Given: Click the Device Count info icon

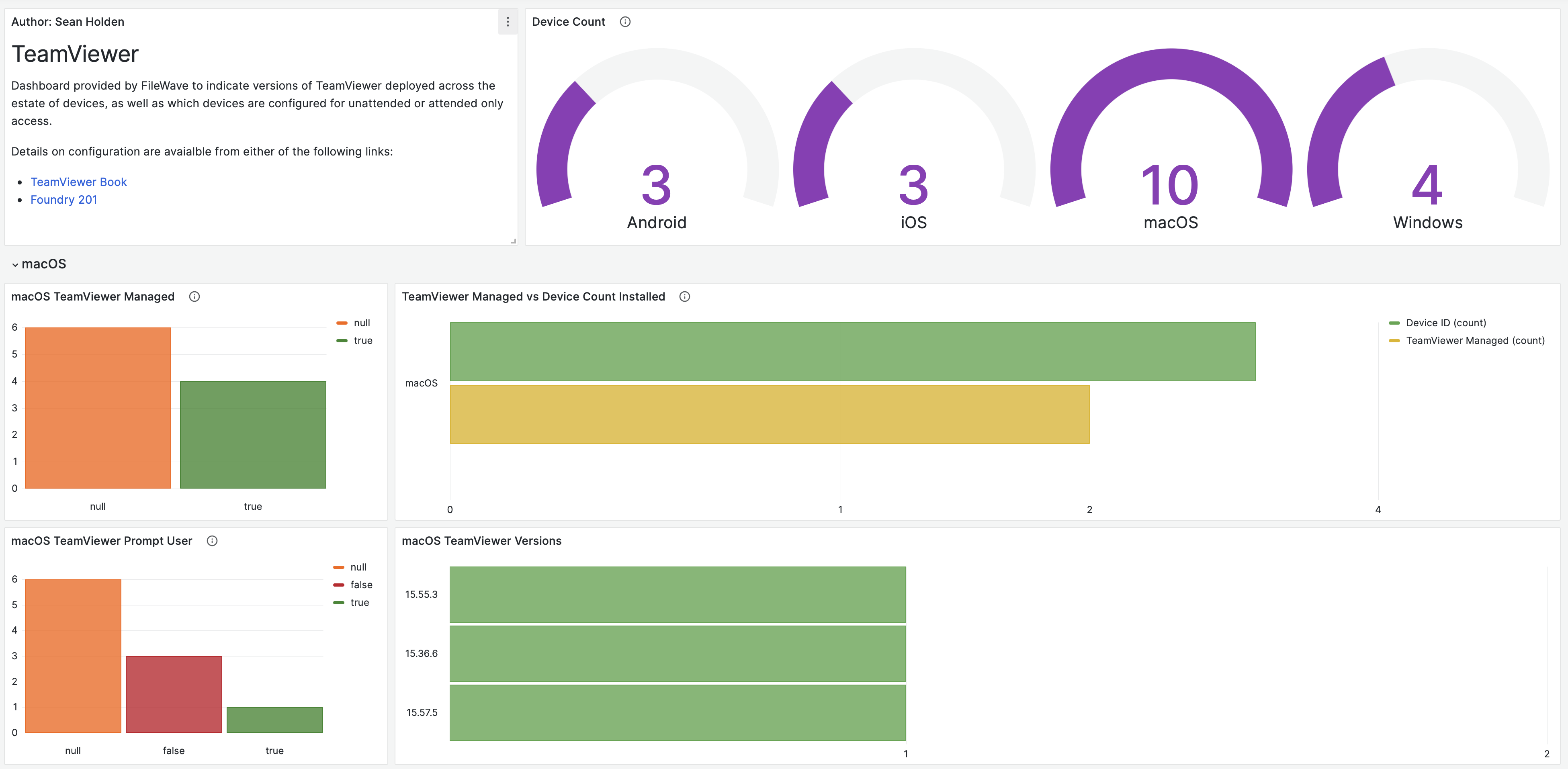Looking at the screenshot, I should 625,22.
